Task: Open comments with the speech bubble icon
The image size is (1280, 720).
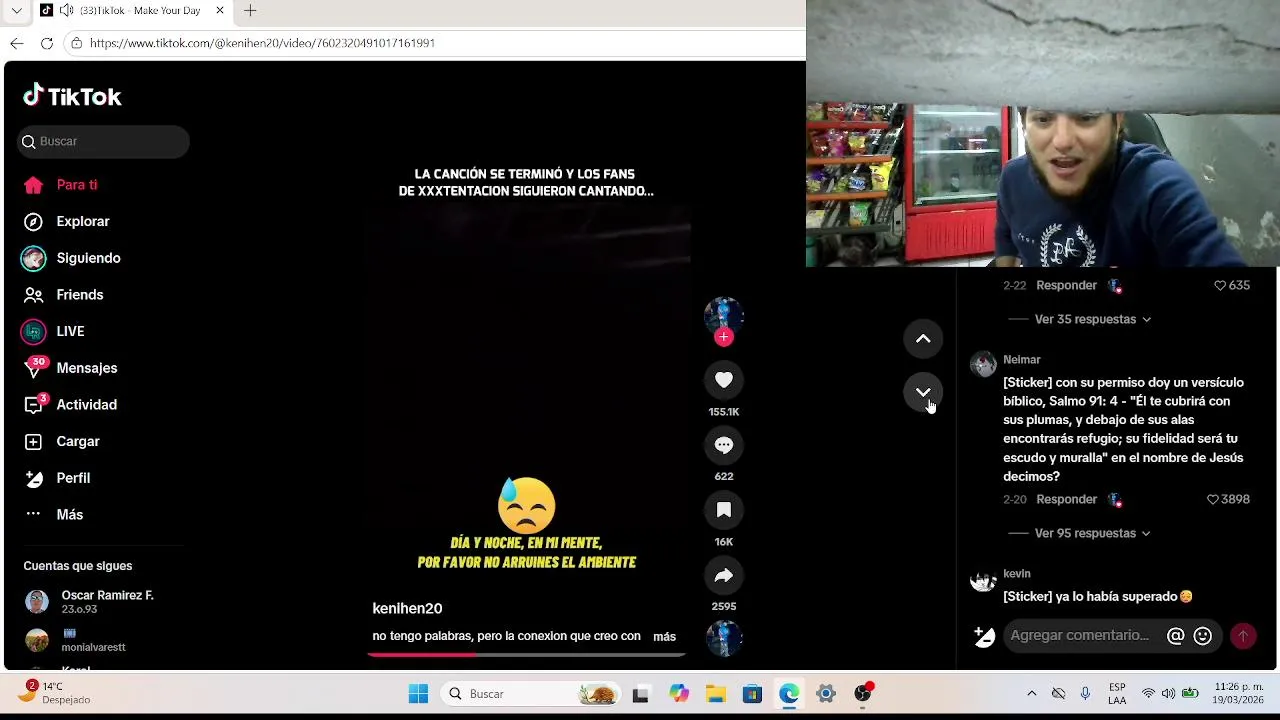Action: click(x=724, y=445)
